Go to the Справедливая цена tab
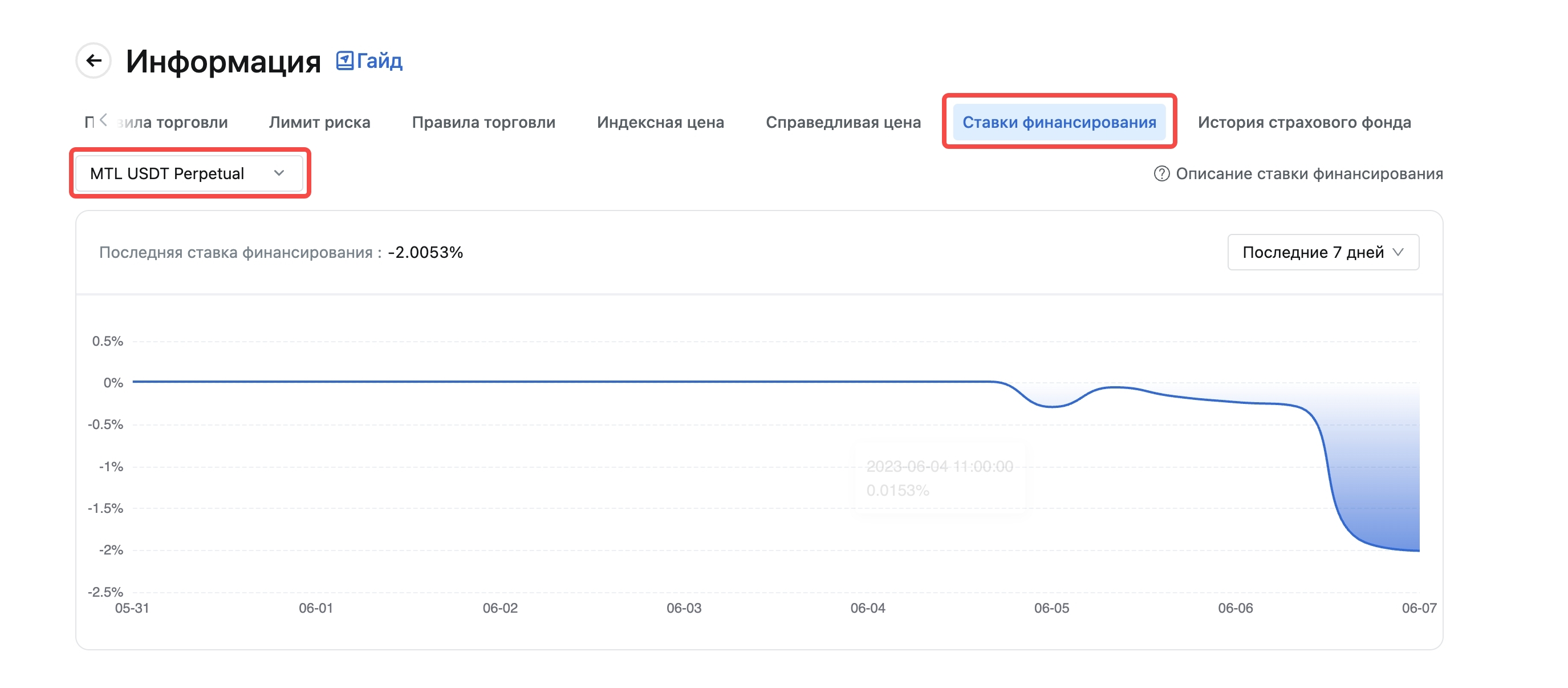The width and height of the screenshot is (1568, 688). pos(842,123)
